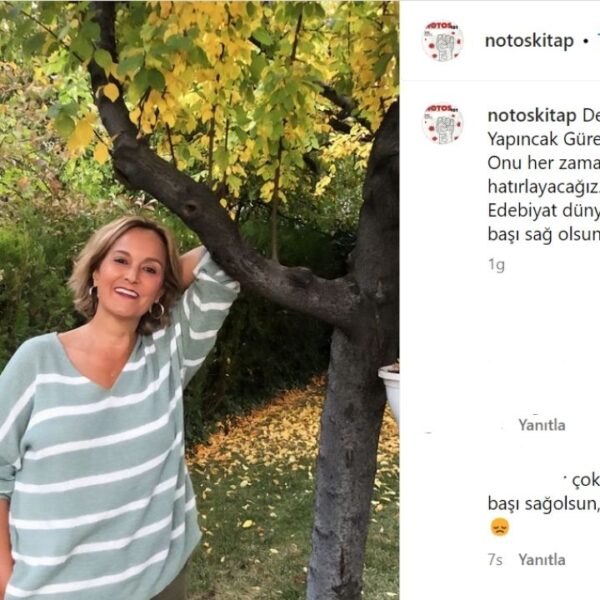Open notoskitap profile picture in post header
The width and height of the screenshot is (600, 600).
(442, 41)
